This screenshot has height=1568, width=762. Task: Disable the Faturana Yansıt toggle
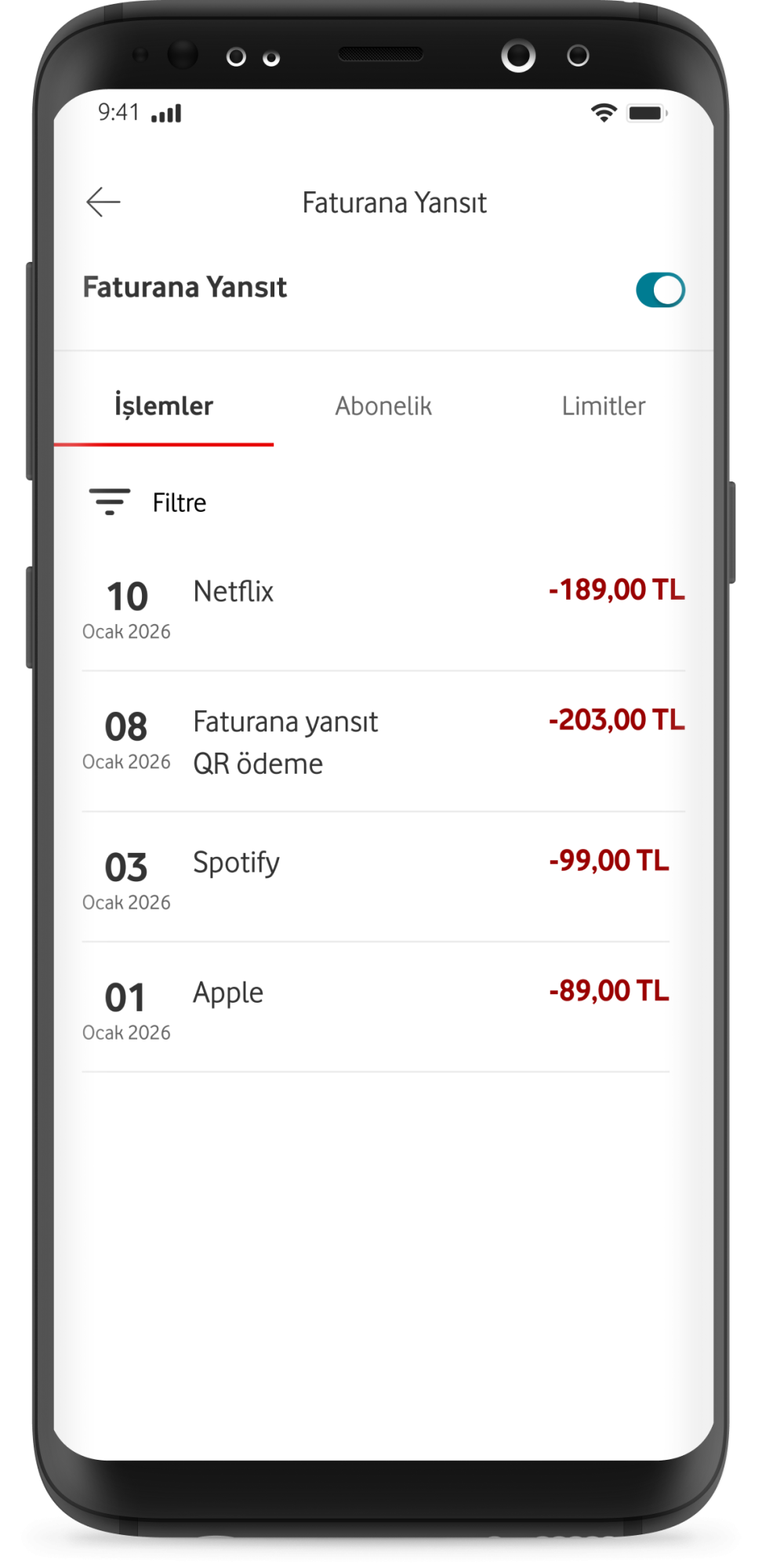(660, 290)
